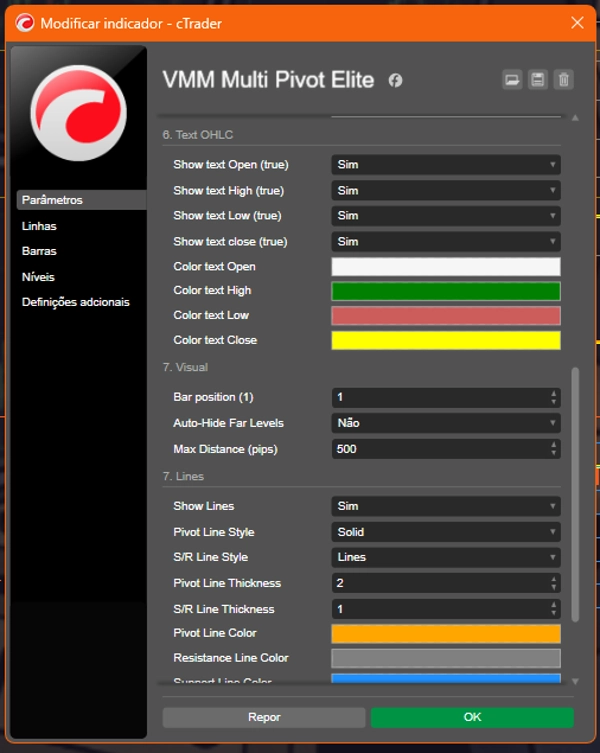Image resolution: width=600 pixels, height=753 pixels.
Task: Click the Auto-Hide Far Levels label
Action: (x=228, y=423)
